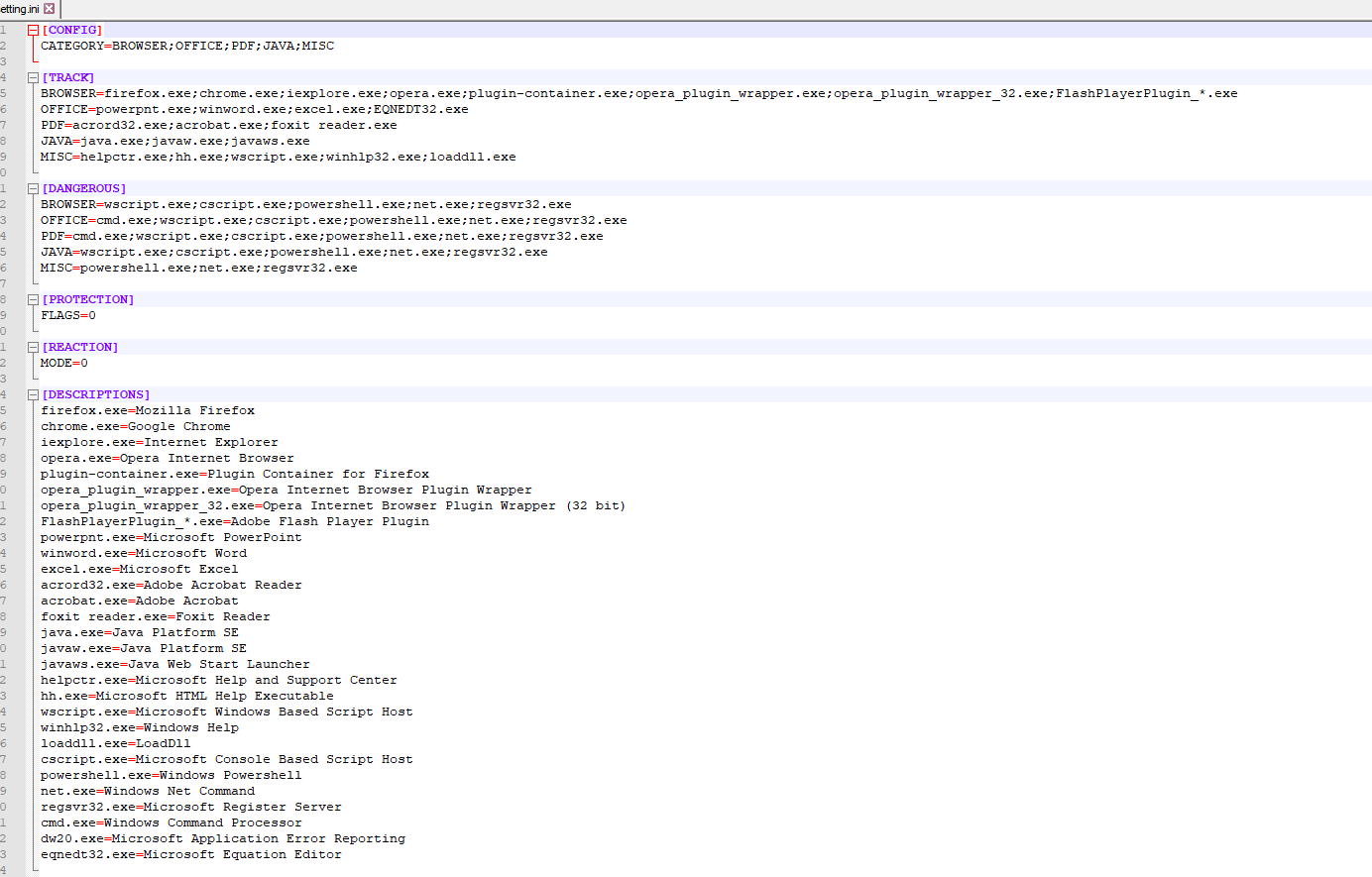Click the wscript.exe=Microsoft Windows Based Script Host line
The height and width of the screenshot is (877, 1372).
(x=227, y=712)
